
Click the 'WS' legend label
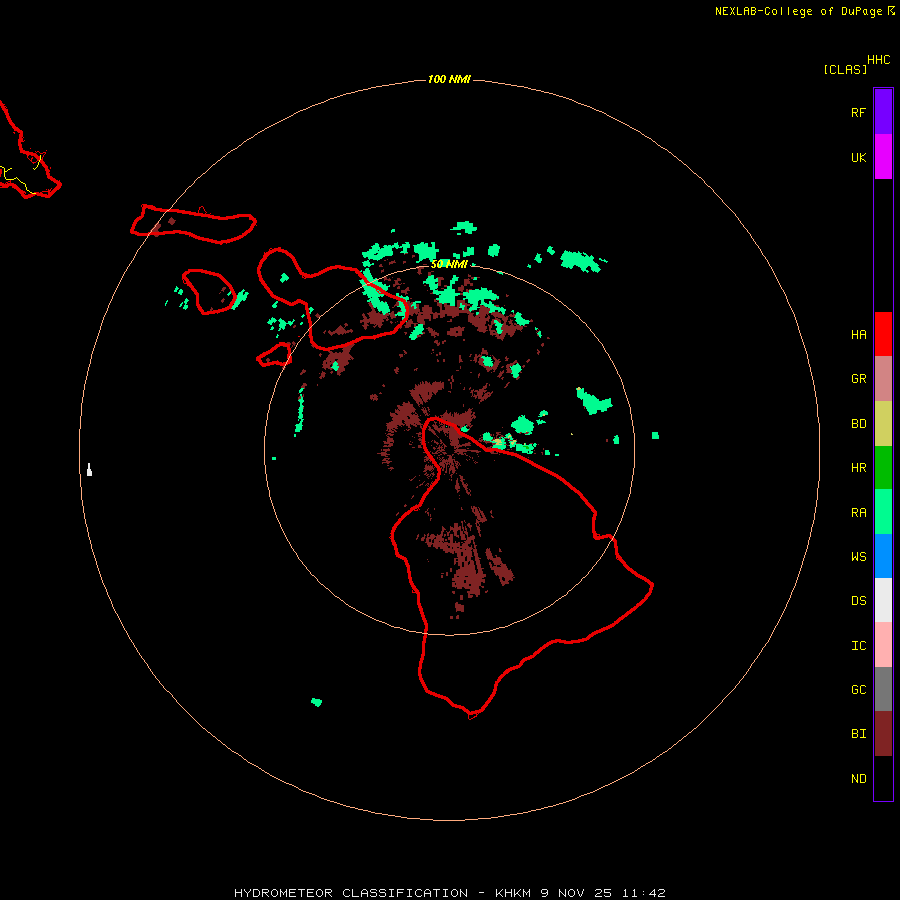(858, 557)
